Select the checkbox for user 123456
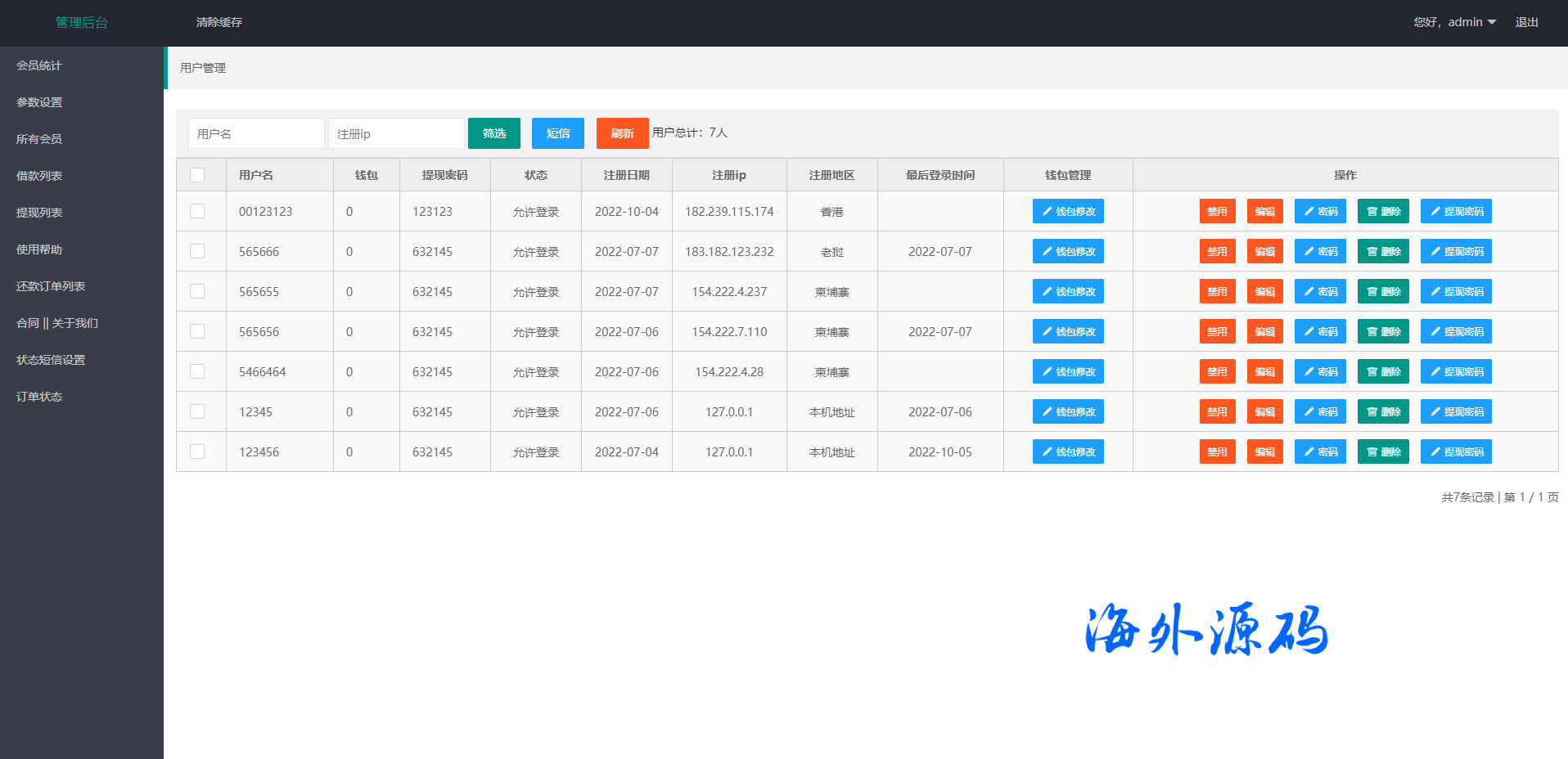1568x759 pixels. [197, 451]
